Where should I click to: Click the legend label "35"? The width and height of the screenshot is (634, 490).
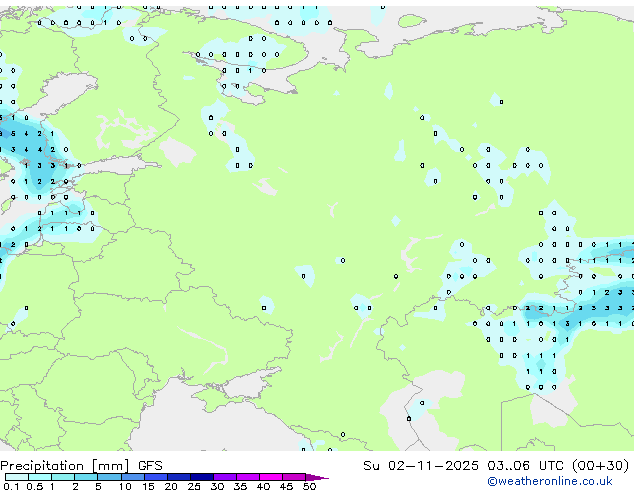pyautogui.click(x=240, y=486)
